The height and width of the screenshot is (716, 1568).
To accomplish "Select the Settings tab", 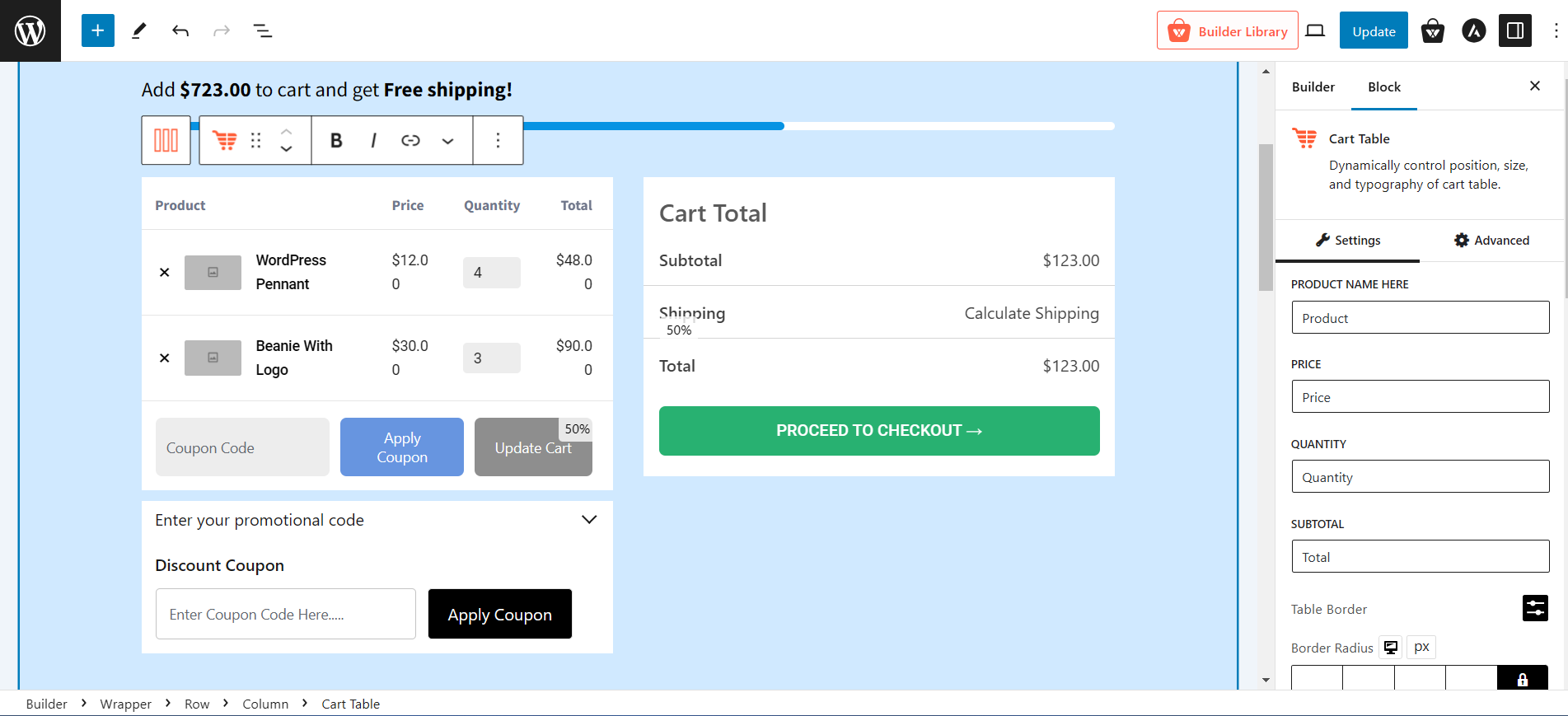I will [x=1347, y=241].
